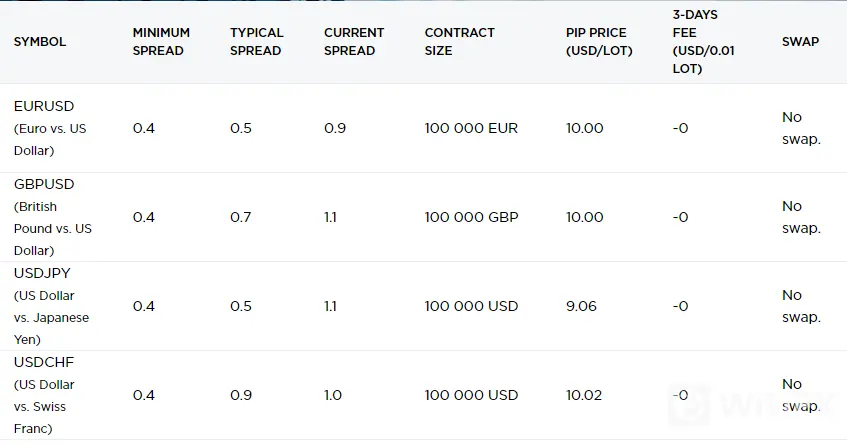The width and height of the screenshot is (847, 444).
Task: Select the 9.06 pip price value
Action: pos(581,306)
